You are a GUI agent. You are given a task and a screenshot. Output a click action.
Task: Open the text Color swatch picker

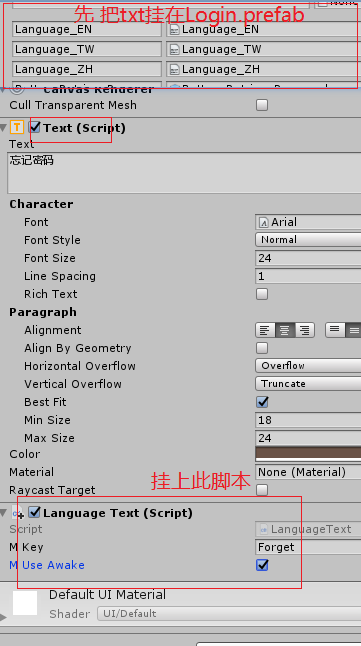pyautogui.click(x=308, y=454)
